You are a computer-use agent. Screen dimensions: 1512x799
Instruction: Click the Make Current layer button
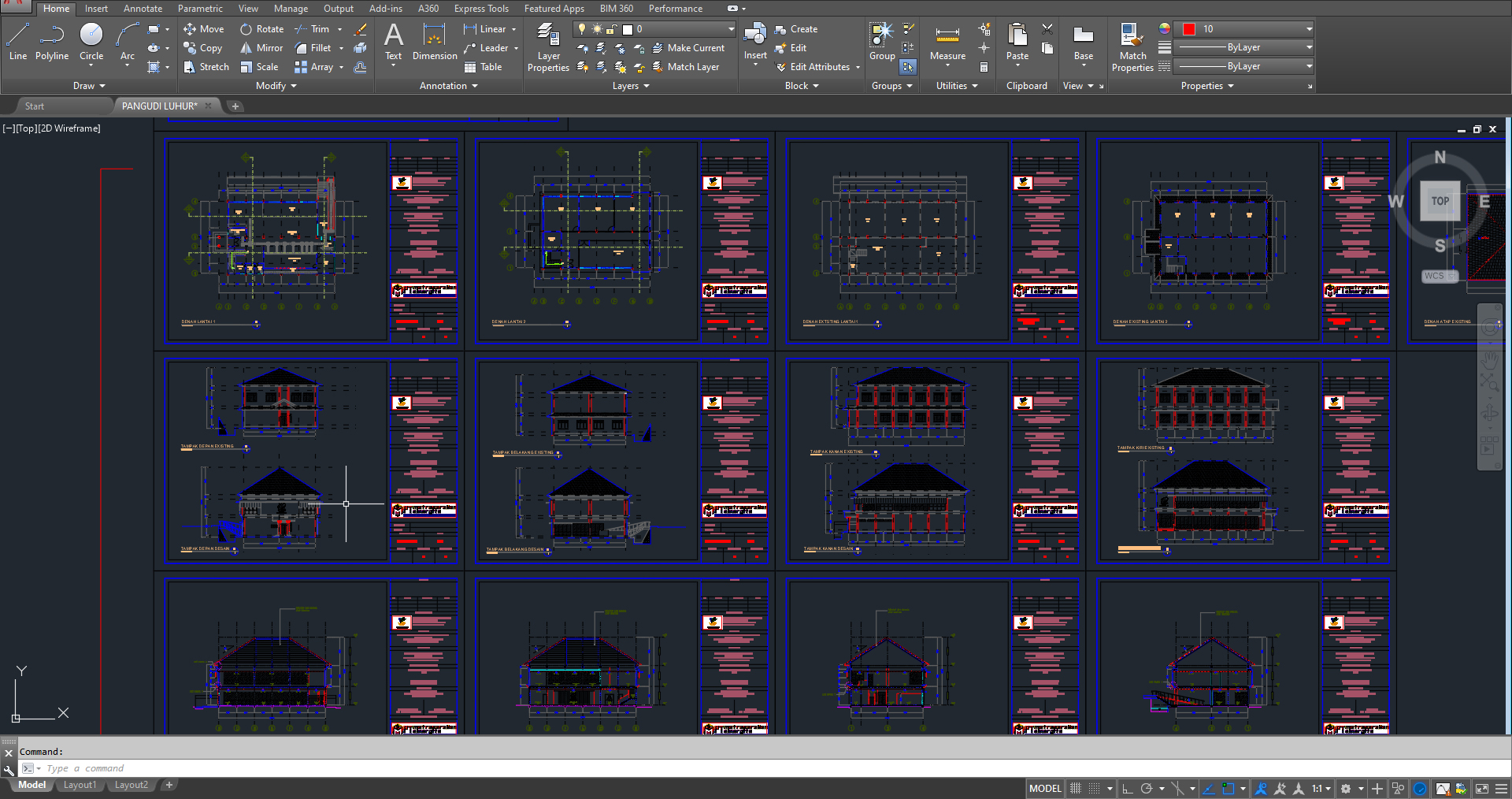click(x=688, y=48)
